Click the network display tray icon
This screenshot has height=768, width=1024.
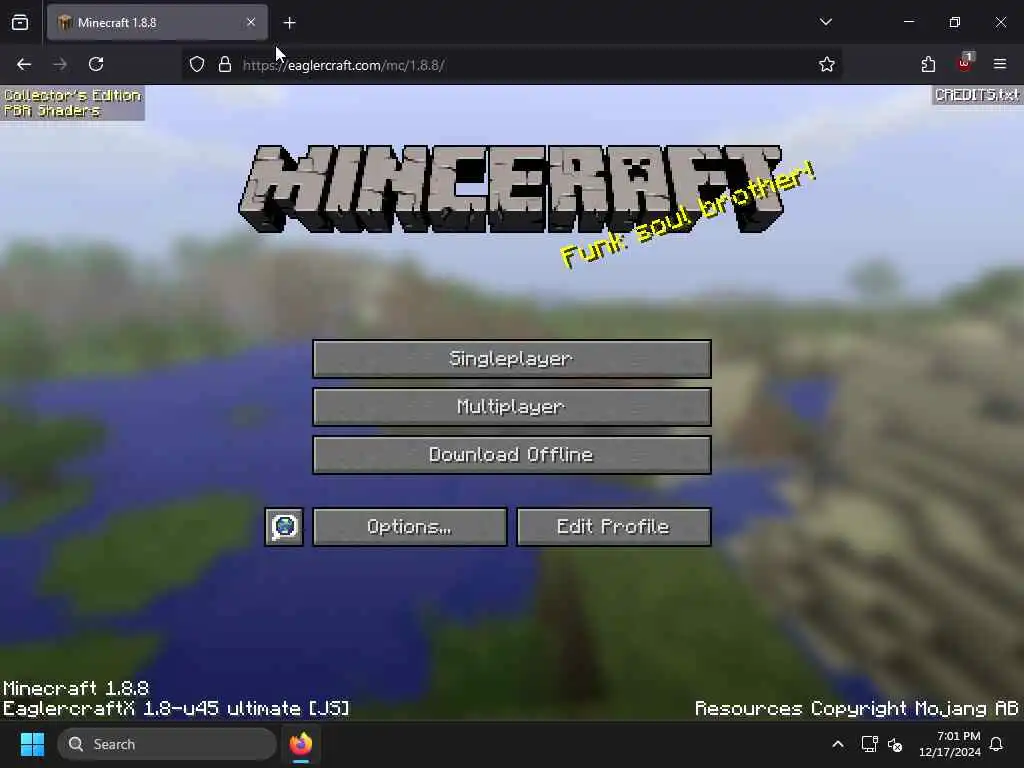(x=870, y=744)
